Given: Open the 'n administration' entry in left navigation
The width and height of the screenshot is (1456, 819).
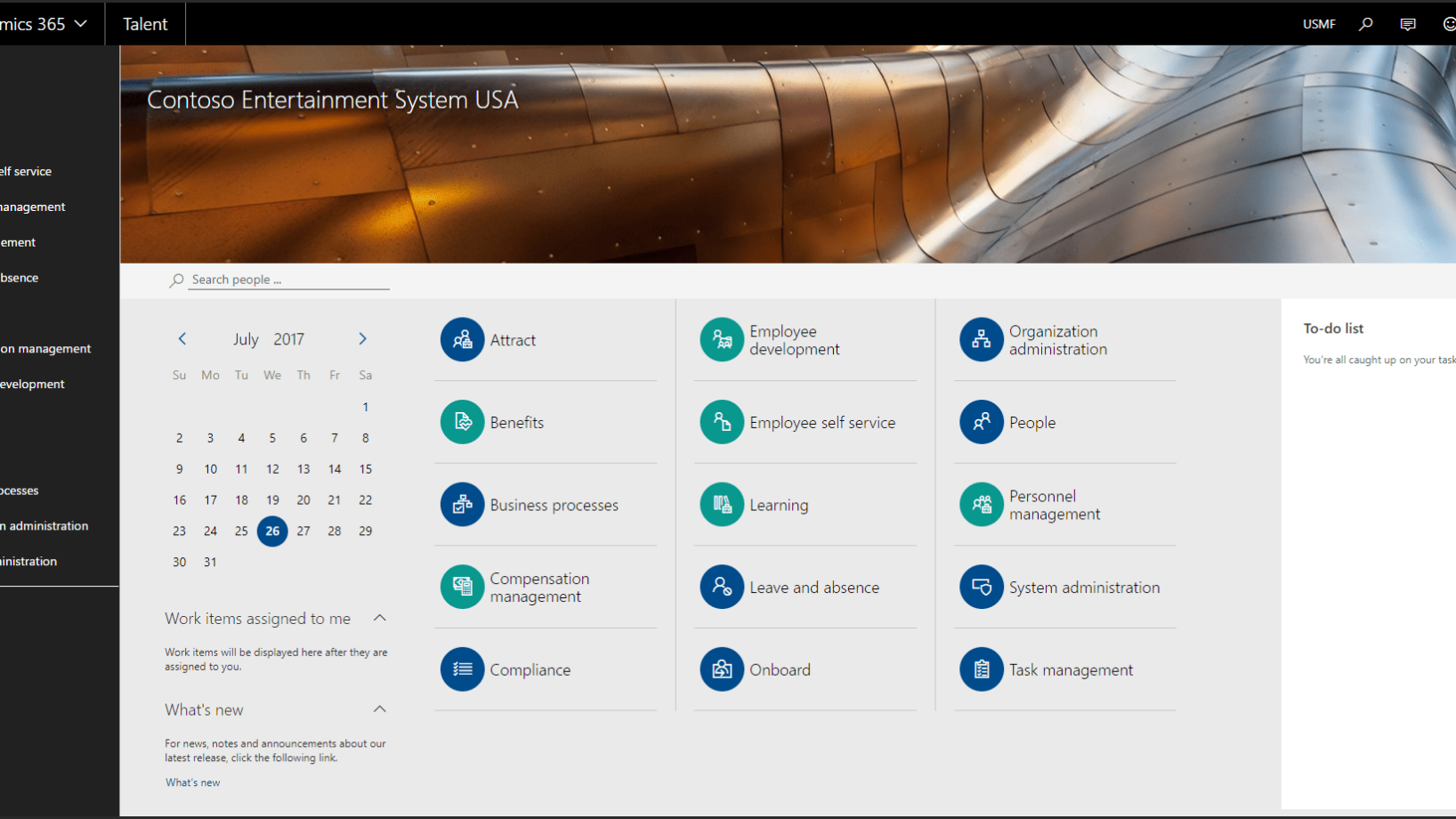Looking at the screenshot, I should (44, 525).
